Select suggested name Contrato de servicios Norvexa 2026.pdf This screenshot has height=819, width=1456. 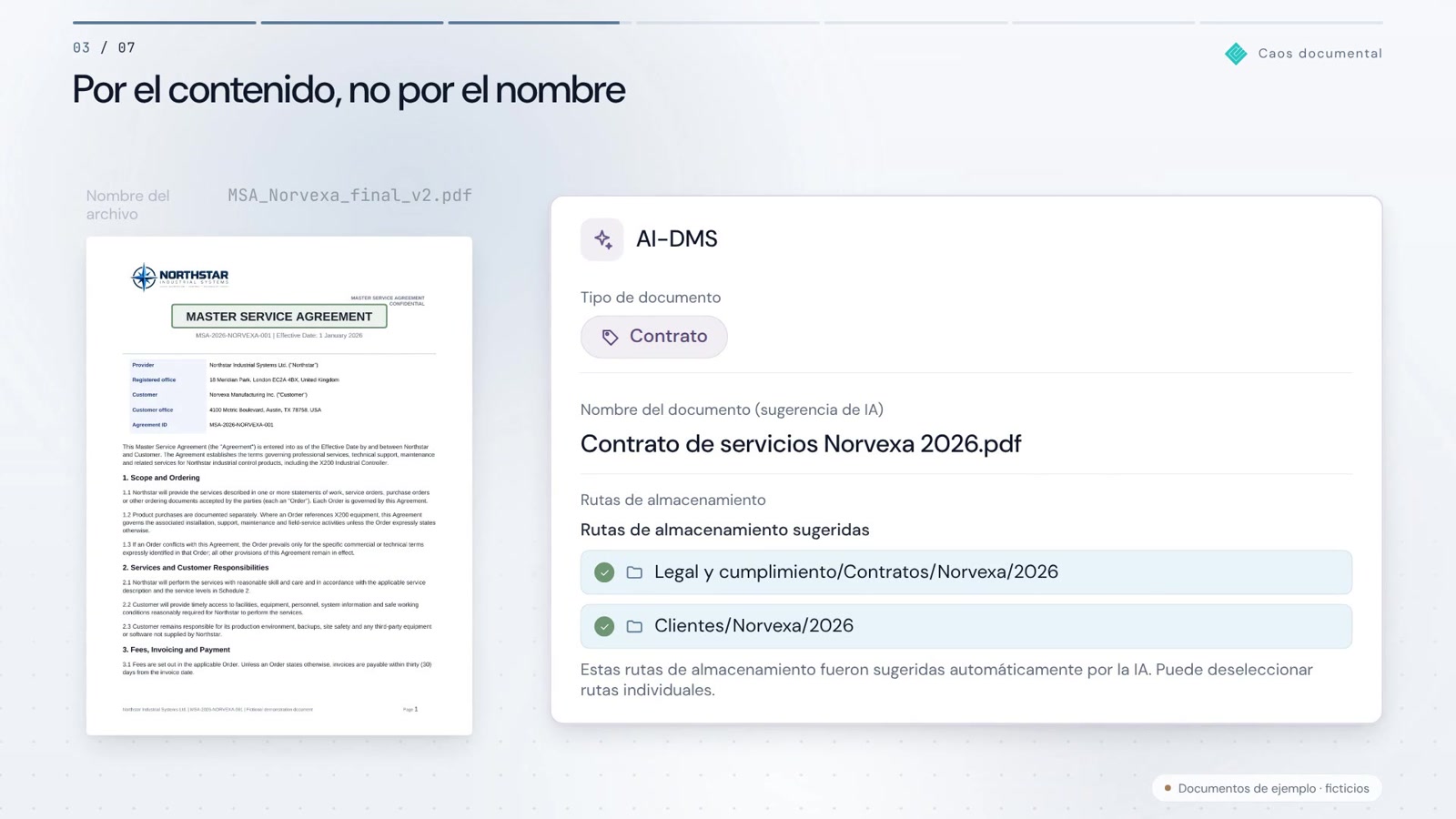point(801,444)
